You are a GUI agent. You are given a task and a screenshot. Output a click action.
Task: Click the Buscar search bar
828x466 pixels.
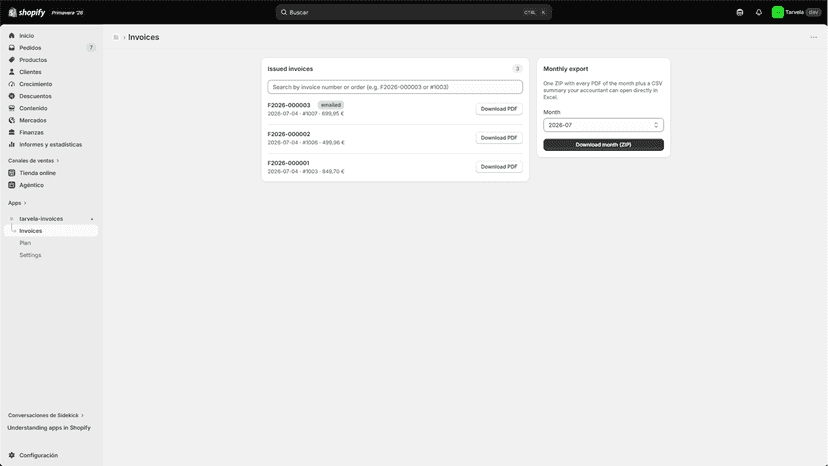(413, 12)
